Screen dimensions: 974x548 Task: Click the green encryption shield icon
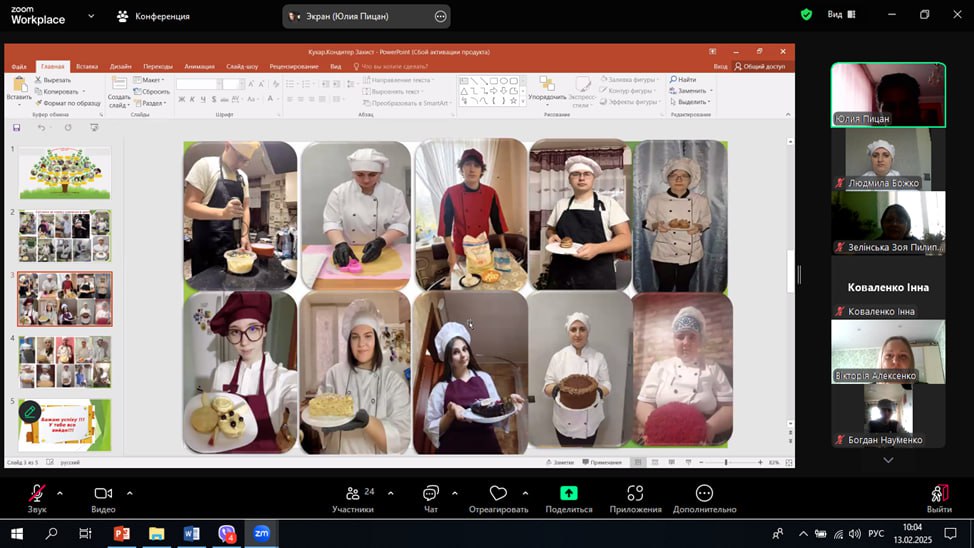[806, 15]
